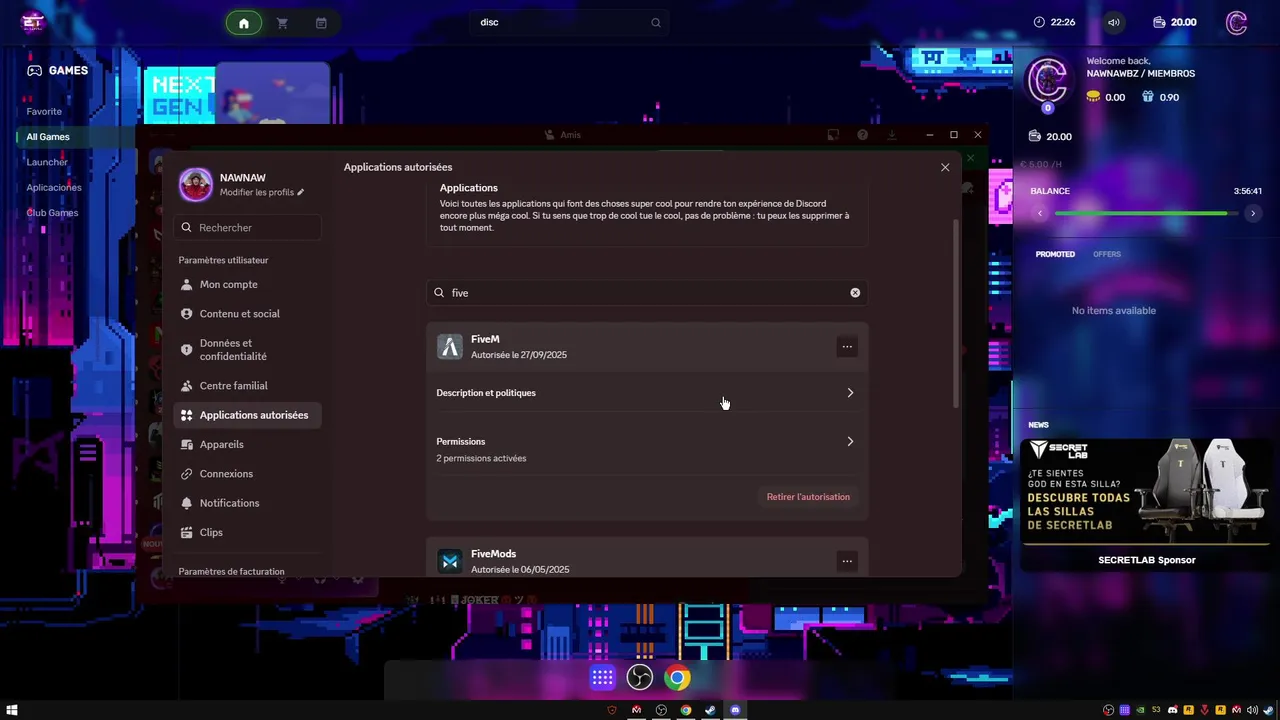This screenshot has height=720, width=1280.
Task: Open the Discord help question-mark icon
Action: pos(863,135)
